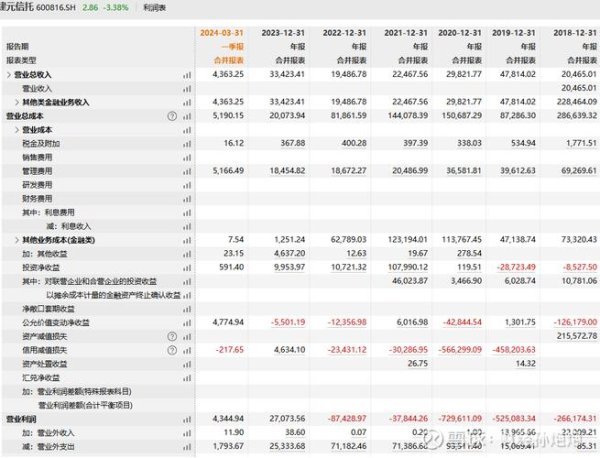Click value 27,073.56 in 营业利润 row
Screen dimensions: 600x458
click(287, 419)
